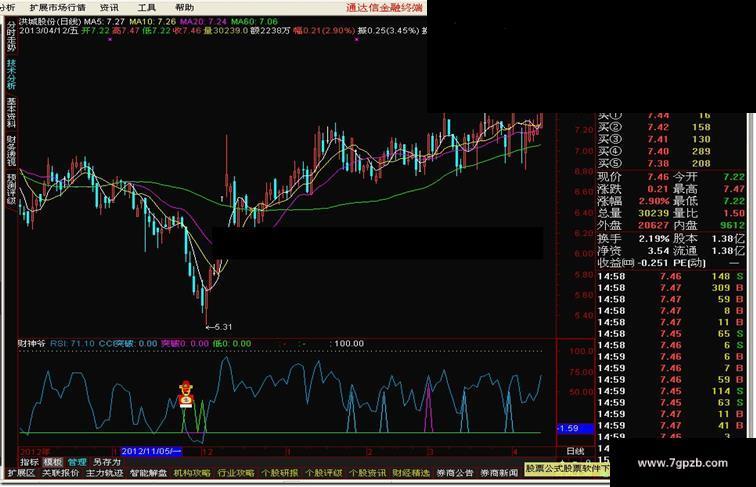Click the 现价 7.46 value
The image size is (756, 487).
658,177
